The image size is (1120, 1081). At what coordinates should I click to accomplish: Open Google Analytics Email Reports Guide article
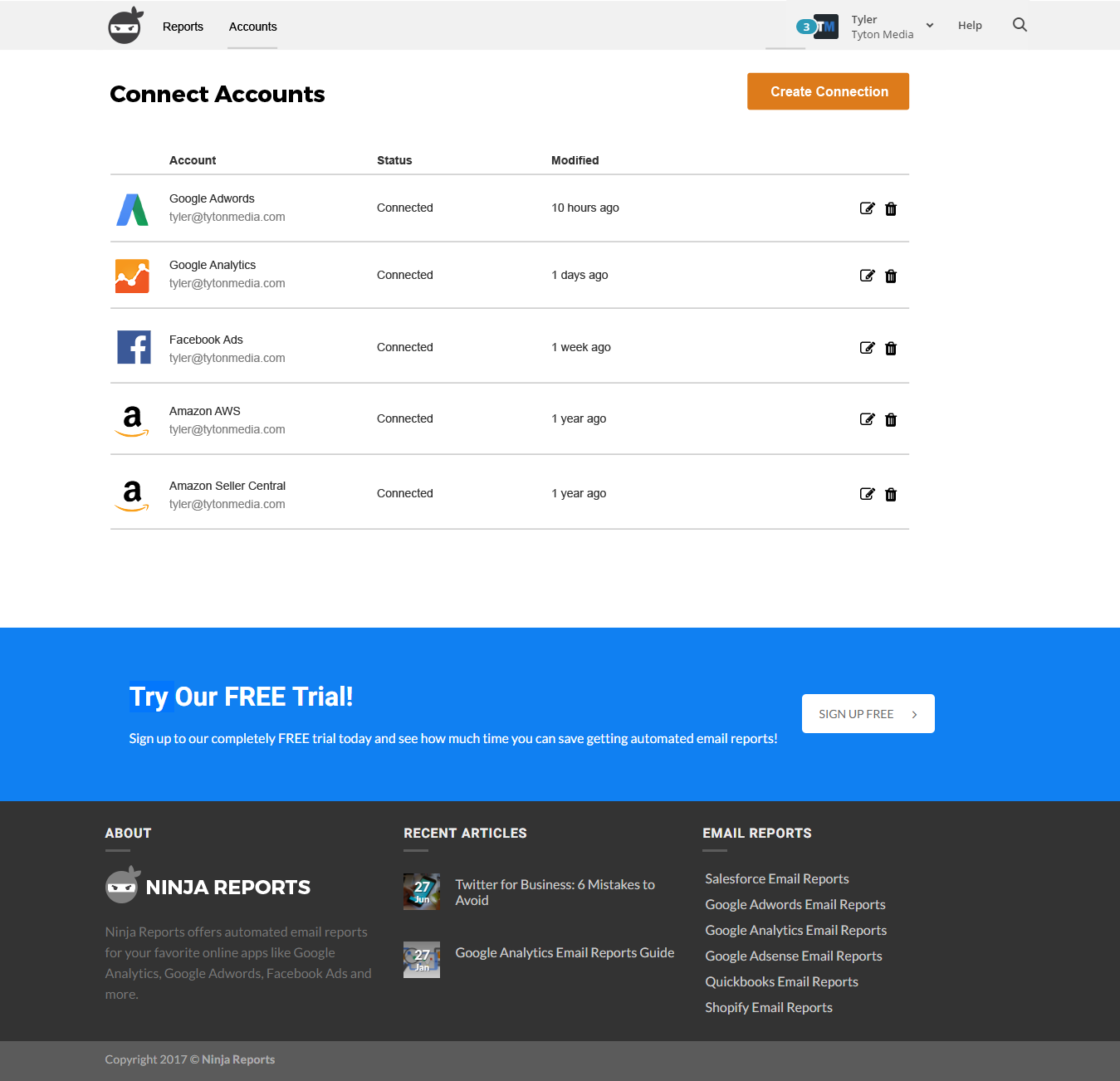[565, 952]
